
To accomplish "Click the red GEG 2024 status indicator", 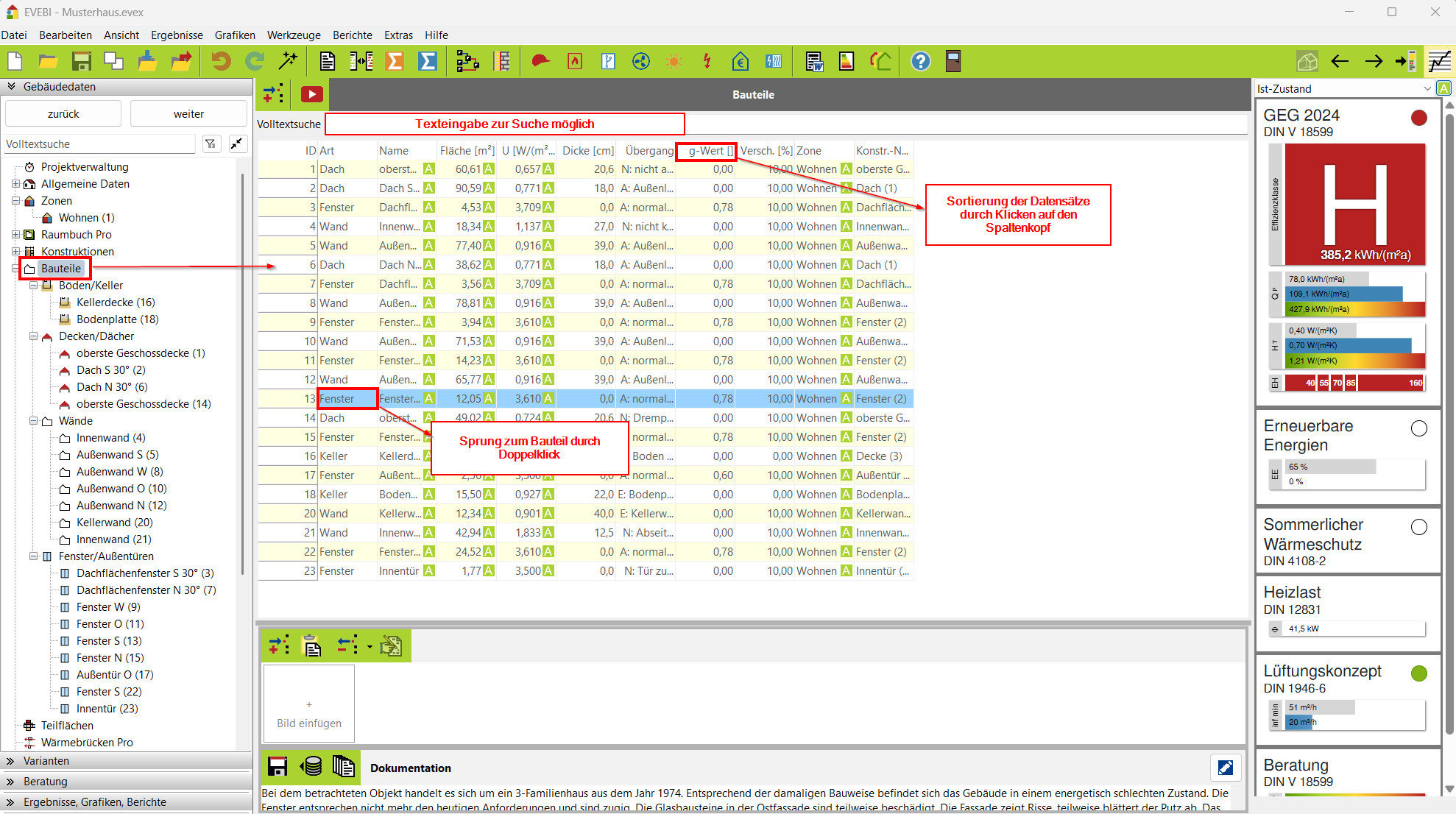I will tap(1418, 118).
